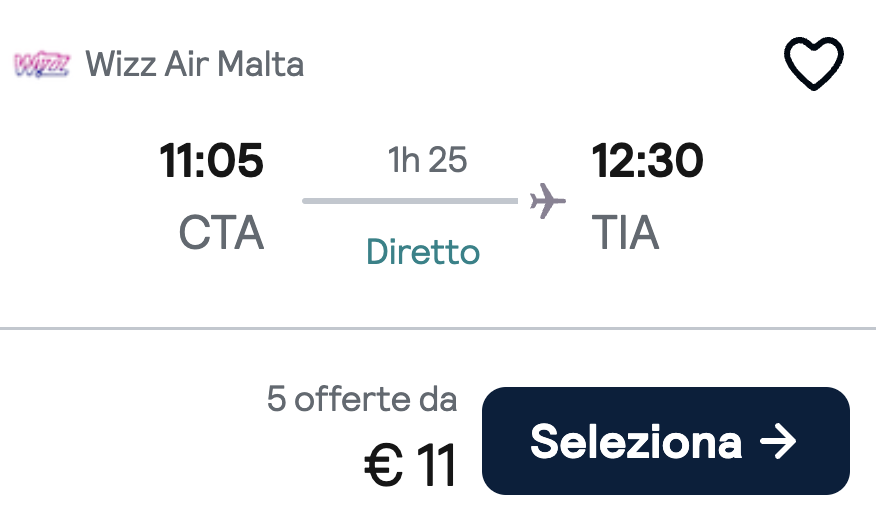This screenshot has width=876, height=520.
Task: Click the 11:05 departure time
Action: coord(211,160)
